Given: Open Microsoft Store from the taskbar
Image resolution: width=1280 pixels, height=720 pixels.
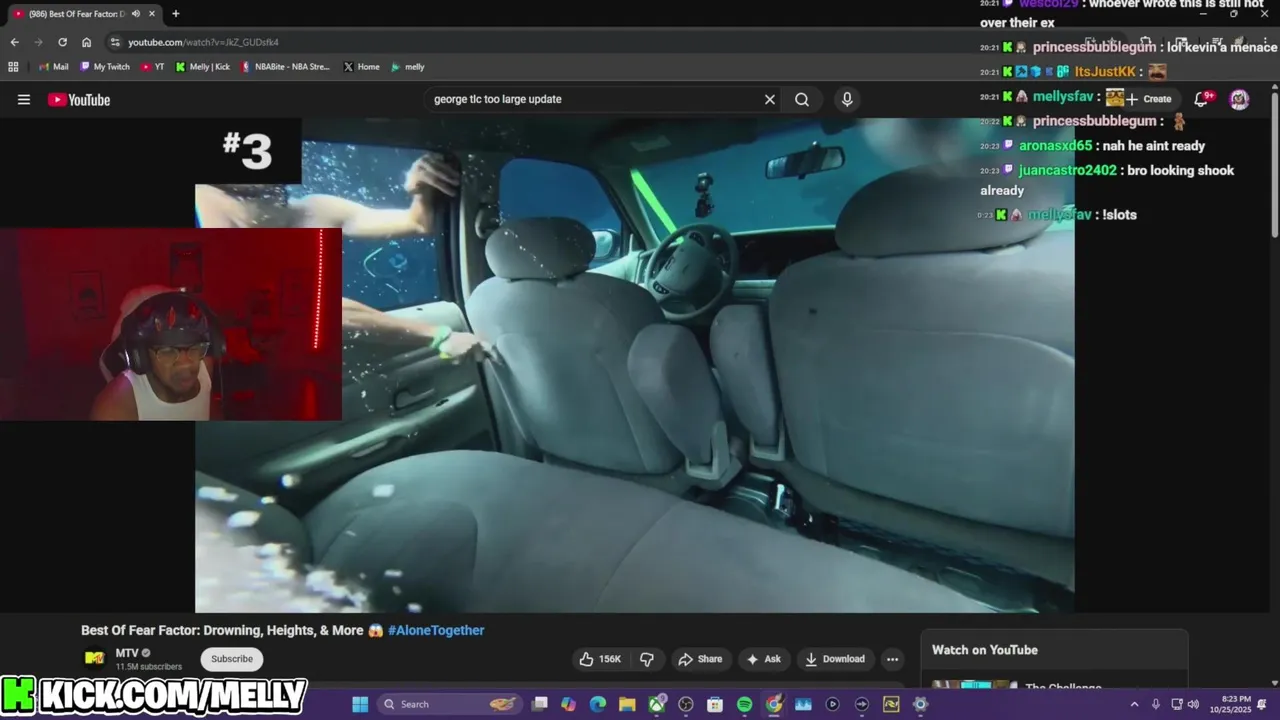Looking at the screenshot, I should pos(715,704).
